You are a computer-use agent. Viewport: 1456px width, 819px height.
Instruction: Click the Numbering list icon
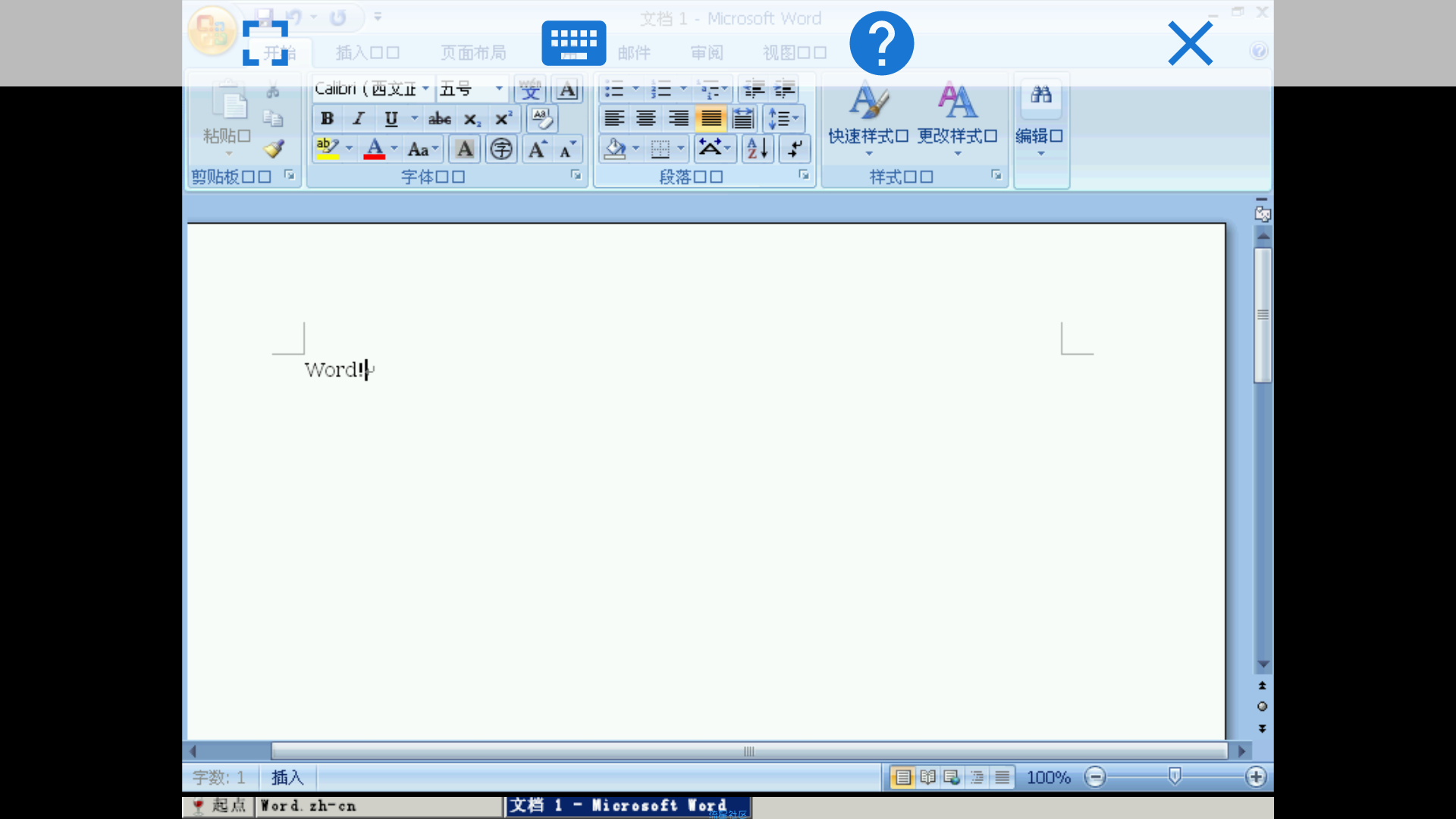coord(661,89)
